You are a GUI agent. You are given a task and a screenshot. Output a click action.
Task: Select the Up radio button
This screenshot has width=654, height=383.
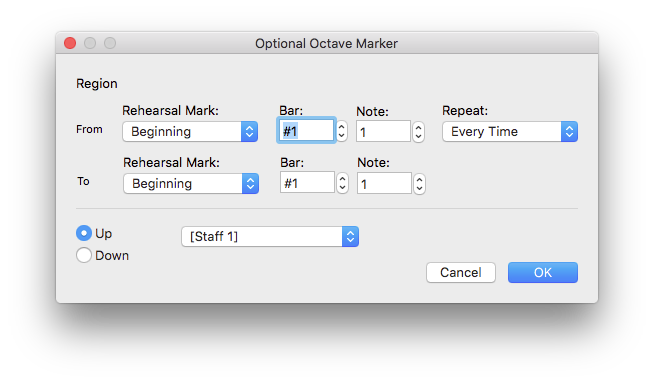coord(84,233)
